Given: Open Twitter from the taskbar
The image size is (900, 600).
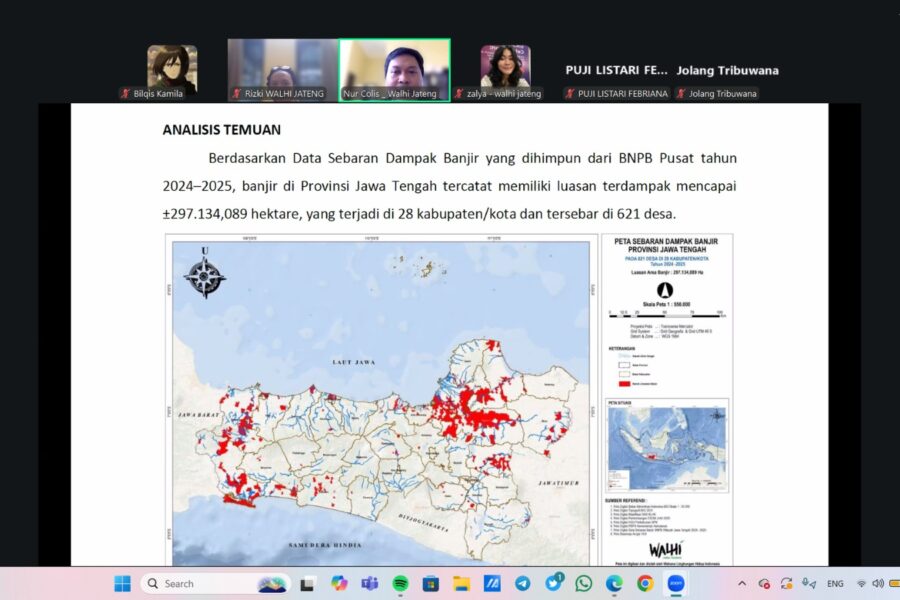Looking at the screenshot, I should point(553,583).
